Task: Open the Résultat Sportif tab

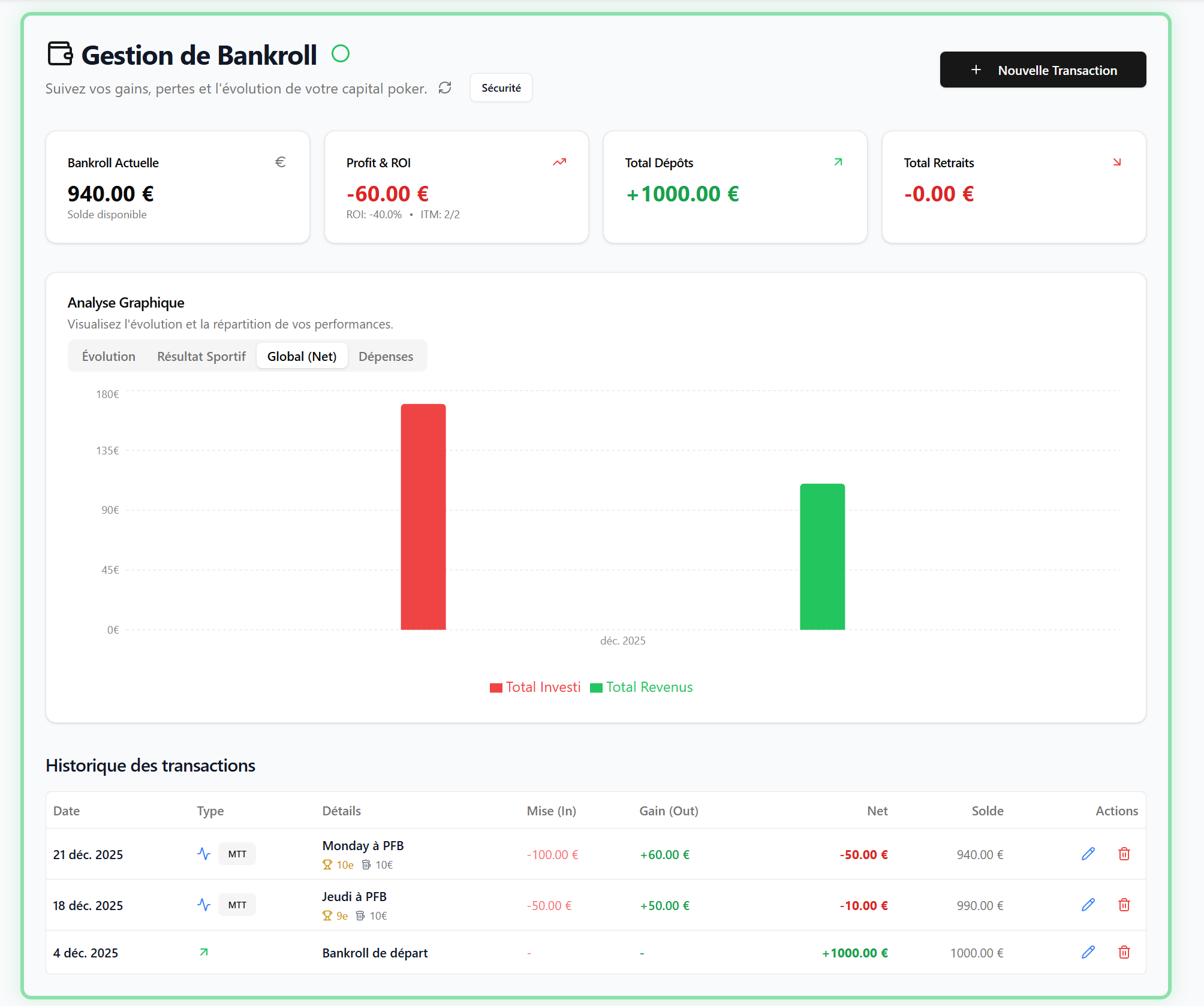Action: [x=201, y=356]
